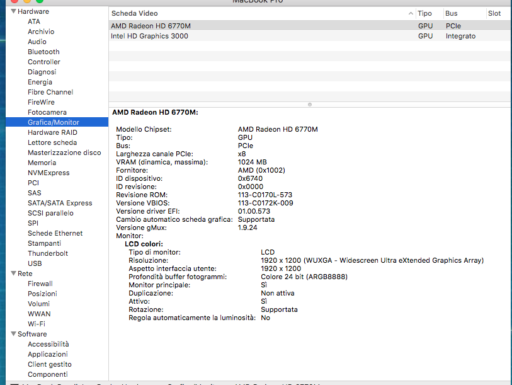The image size is (512, 385).
Task: Click Colore 24 bit (ARGB8888) value
Action: click(304, 277)
